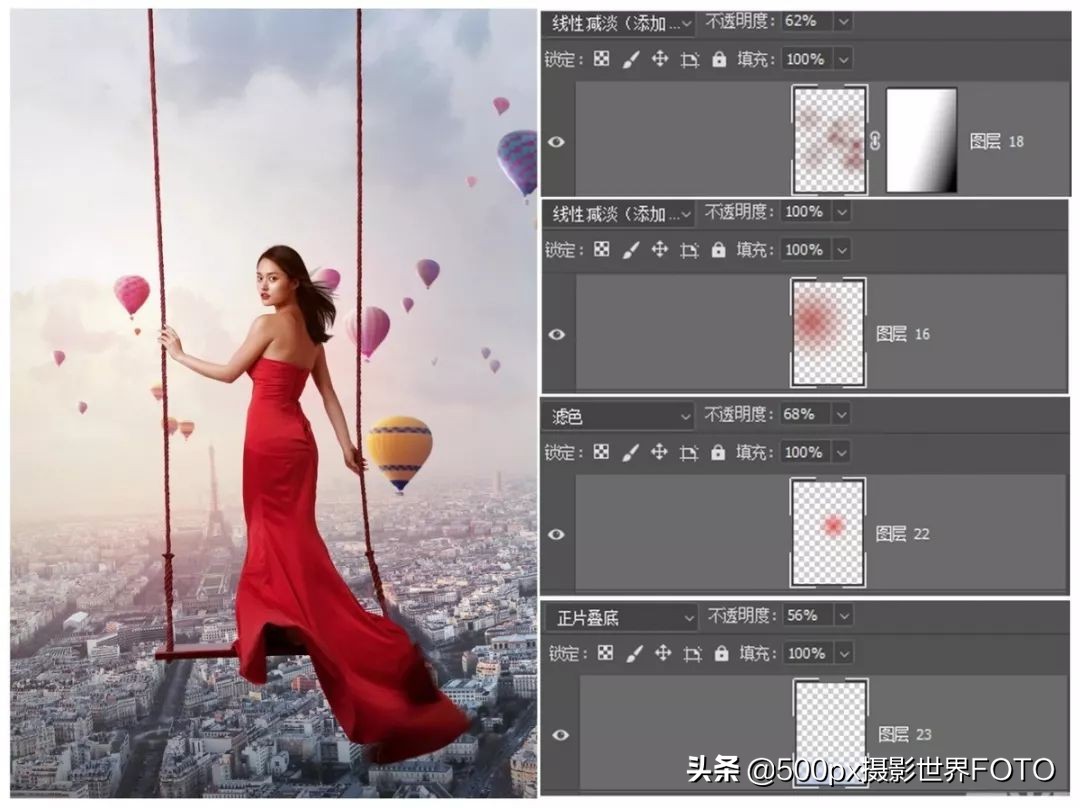The image size is (1080, 808).
Task: Open fill dropdown arrow above 图层 23
Action: pos(844,654)
